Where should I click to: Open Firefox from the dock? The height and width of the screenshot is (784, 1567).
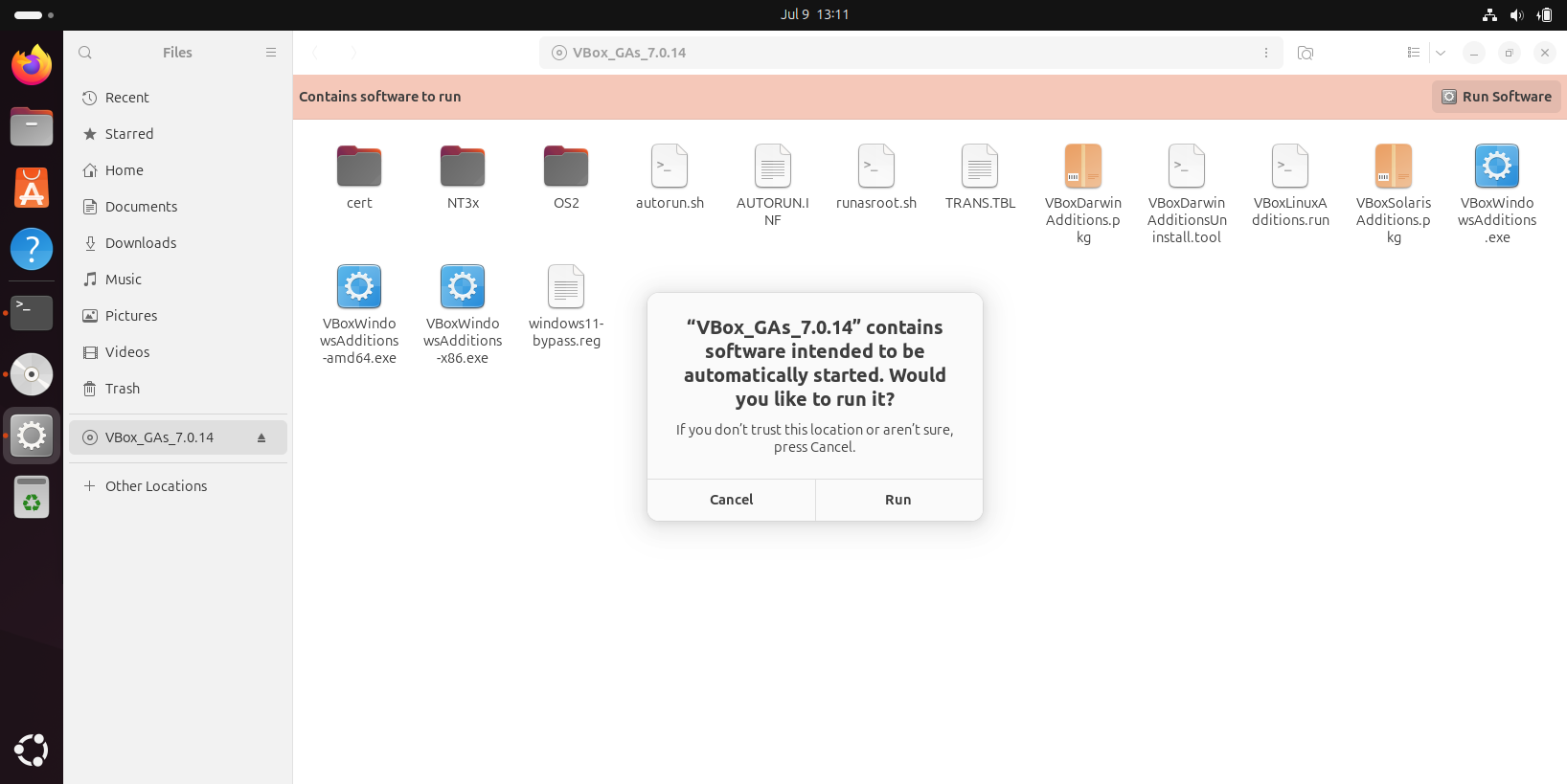point(32,65)
